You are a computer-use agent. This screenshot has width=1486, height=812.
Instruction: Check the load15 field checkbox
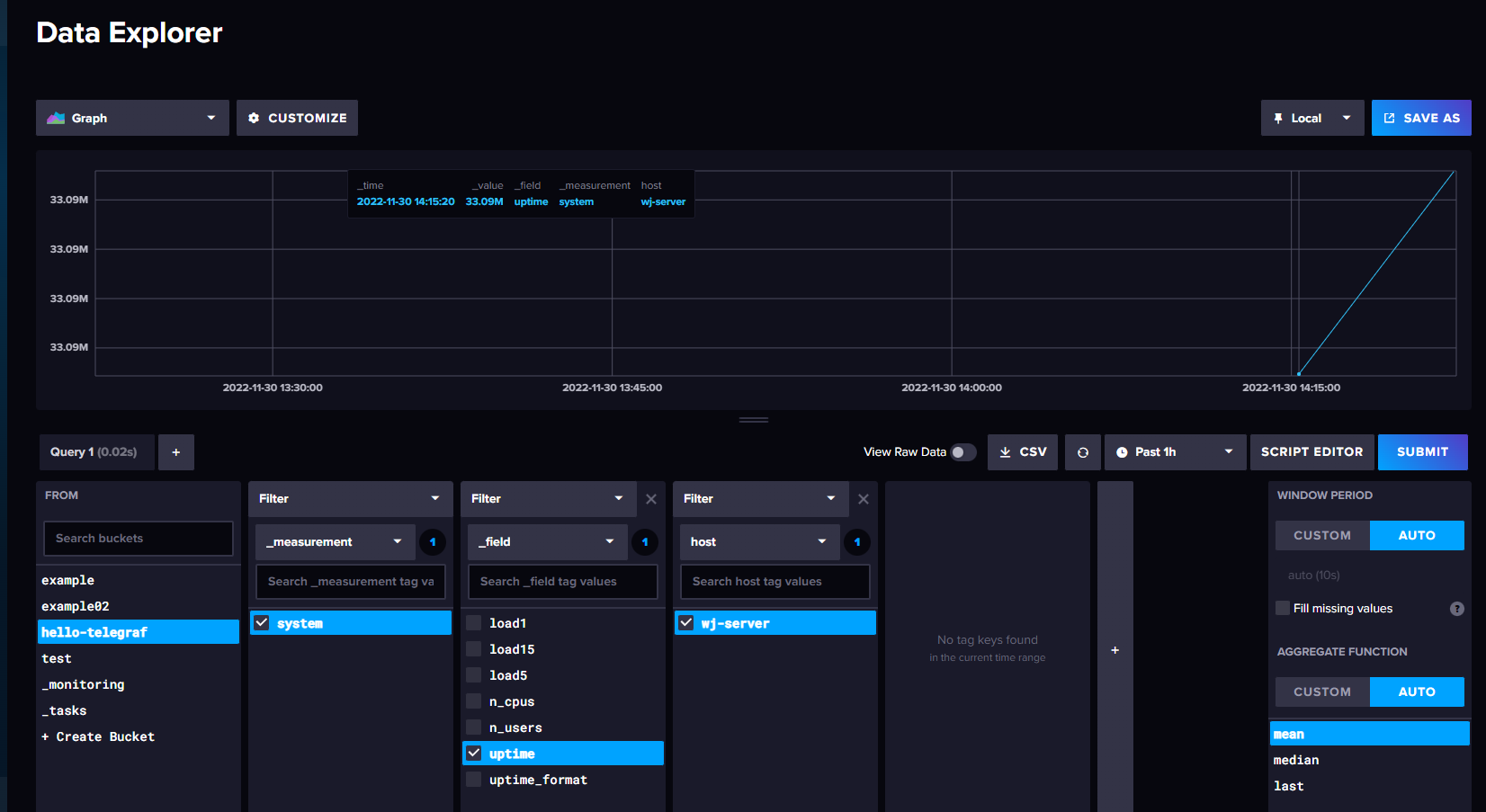[474, 649]
